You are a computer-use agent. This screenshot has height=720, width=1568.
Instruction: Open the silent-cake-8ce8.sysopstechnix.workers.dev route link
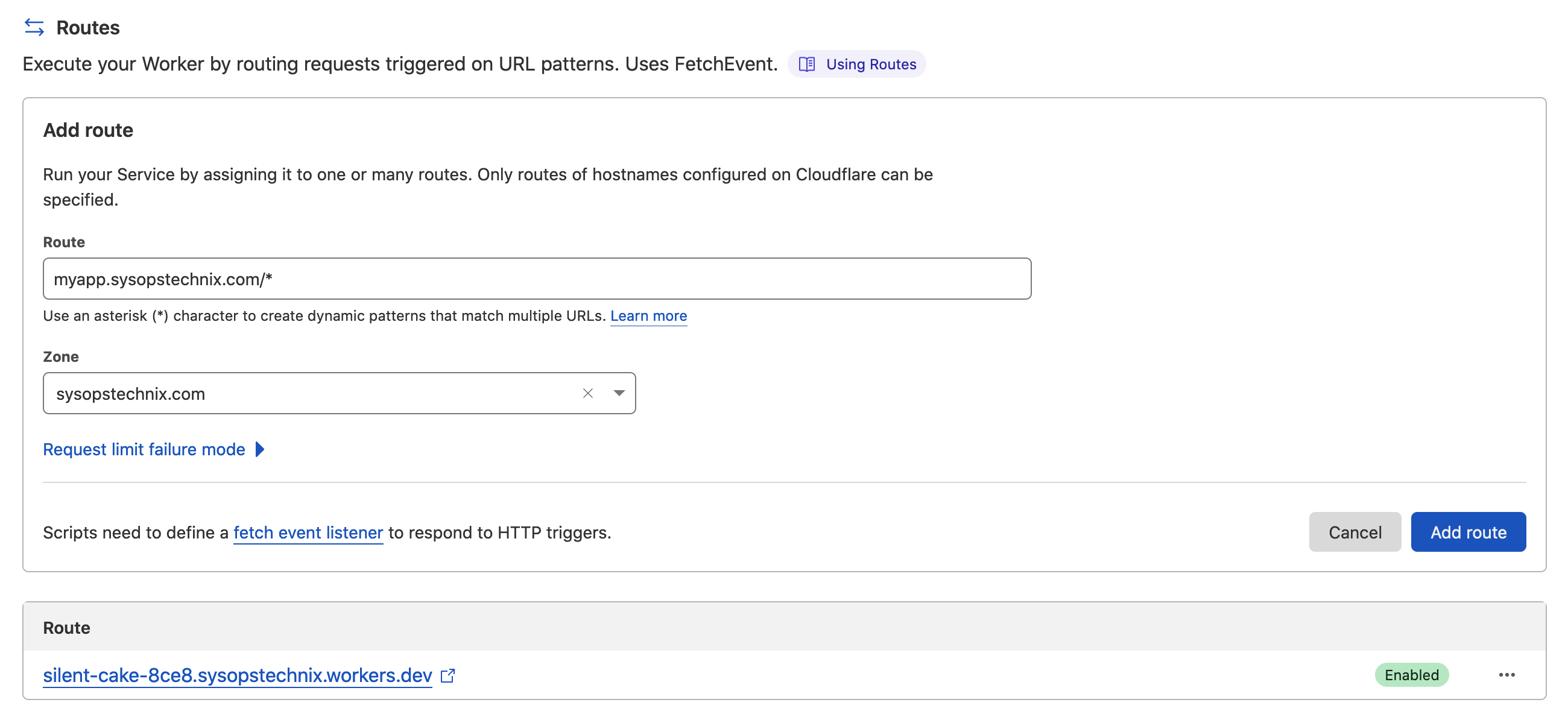click(238, 675)
